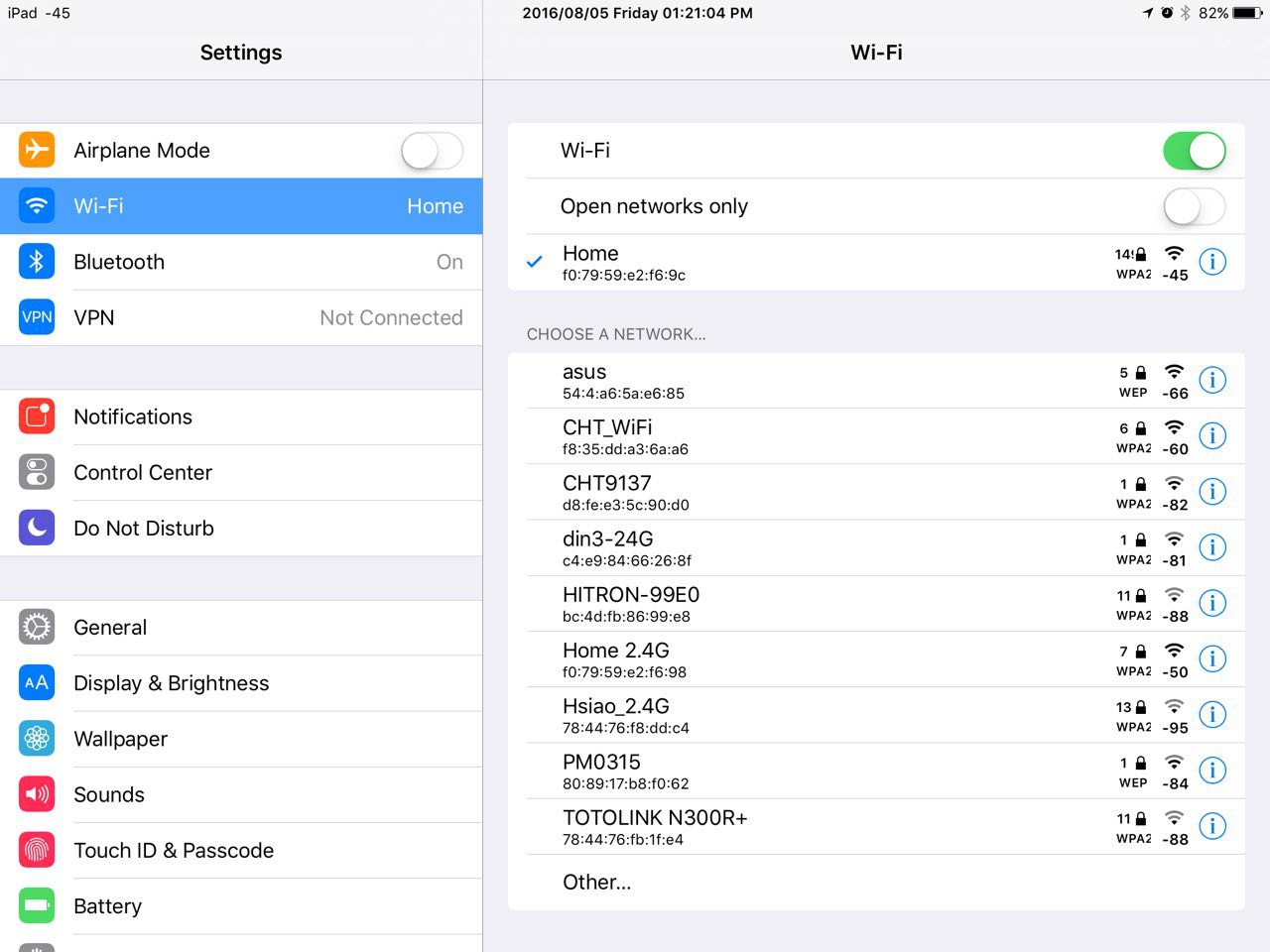This screenshot has height=952, width=1270.
Task: Tap the VPN icon in sidebar
Action: point(37,317)
